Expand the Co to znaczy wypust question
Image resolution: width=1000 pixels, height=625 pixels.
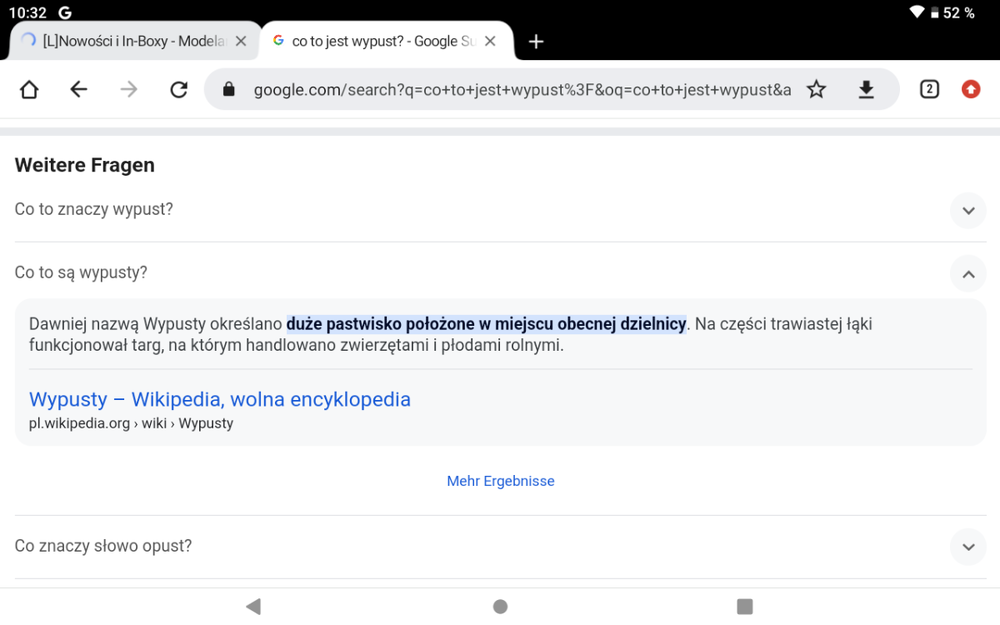[967, 210]
